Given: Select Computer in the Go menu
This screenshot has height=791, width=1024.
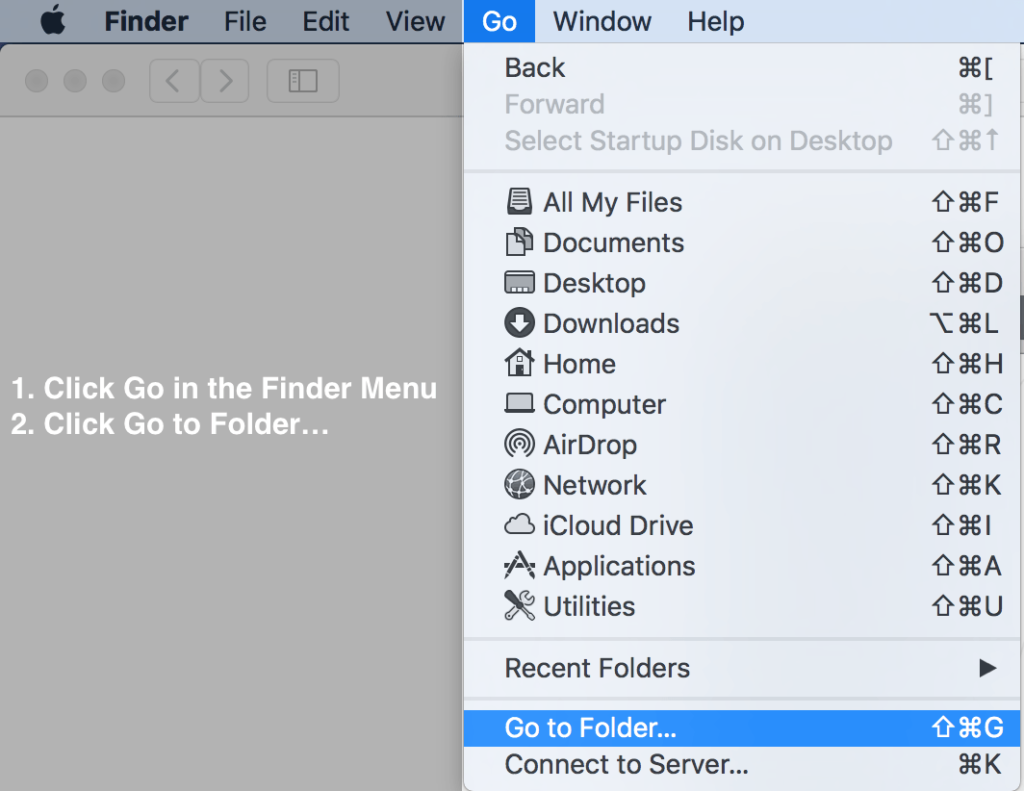Looking at the screenshot, I should (604, 404).
